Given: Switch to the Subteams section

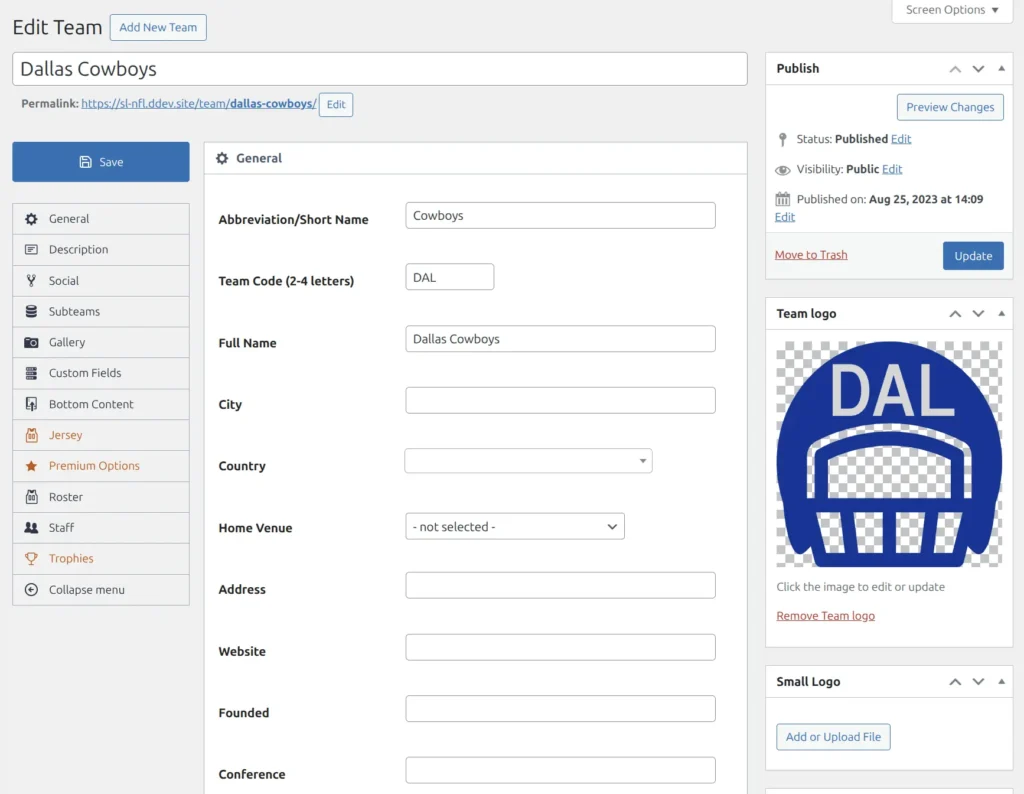Looking at the screenshot, I should 101,311.
